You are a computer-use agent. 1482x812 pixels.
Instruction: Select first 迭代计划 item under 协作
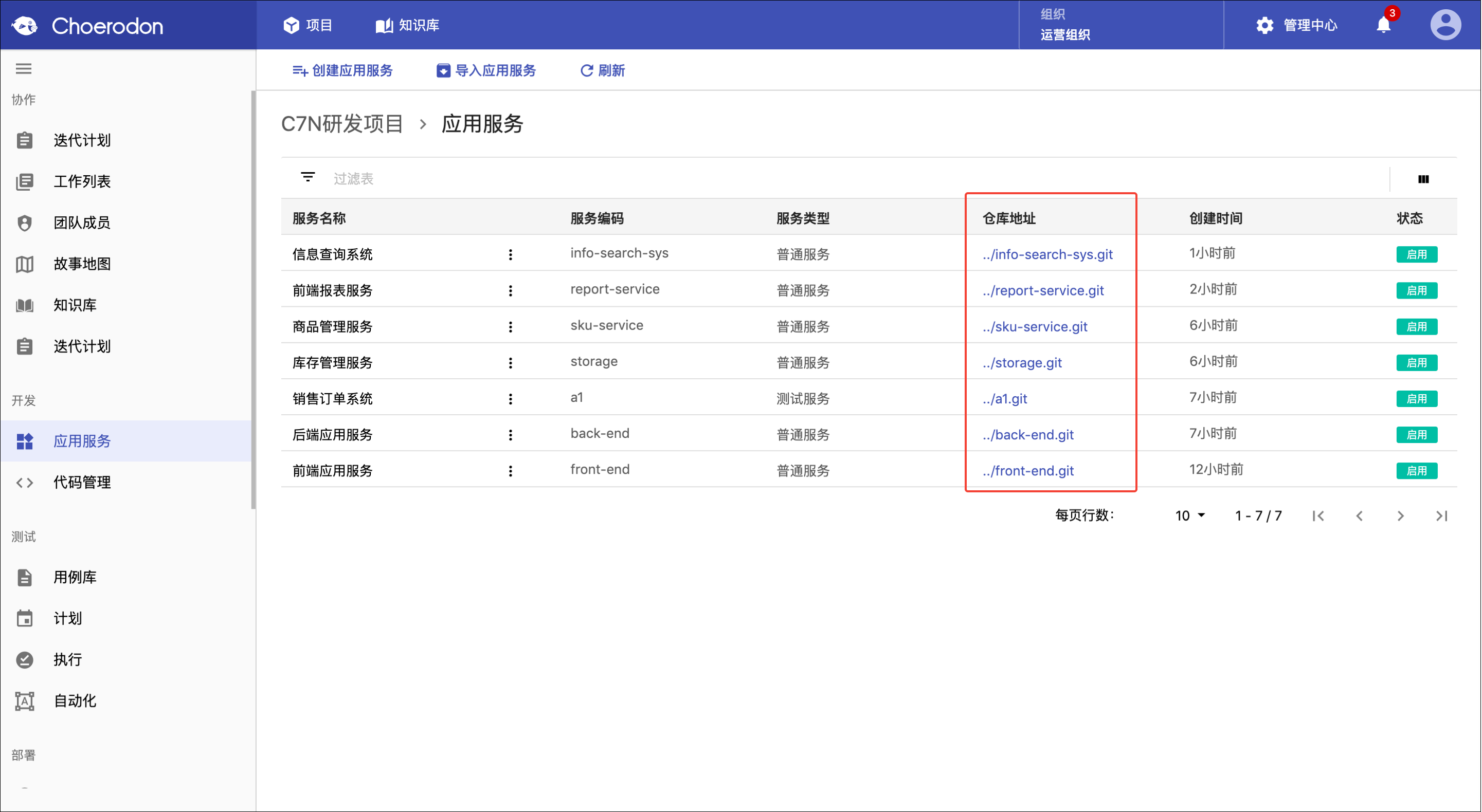(x=125, y=140)
